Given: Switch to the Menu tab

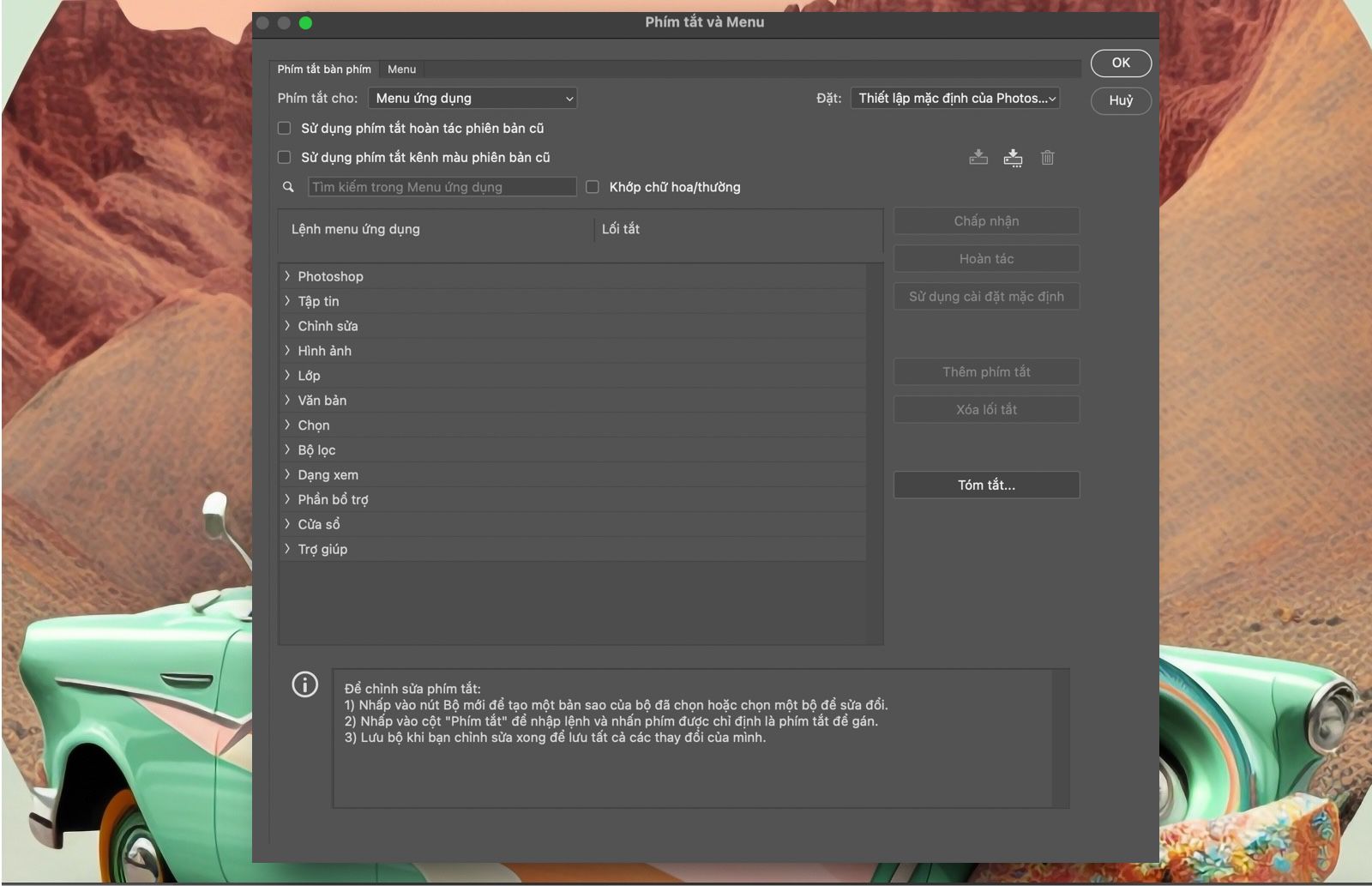Looking at the screenshot, I should 401,69.
